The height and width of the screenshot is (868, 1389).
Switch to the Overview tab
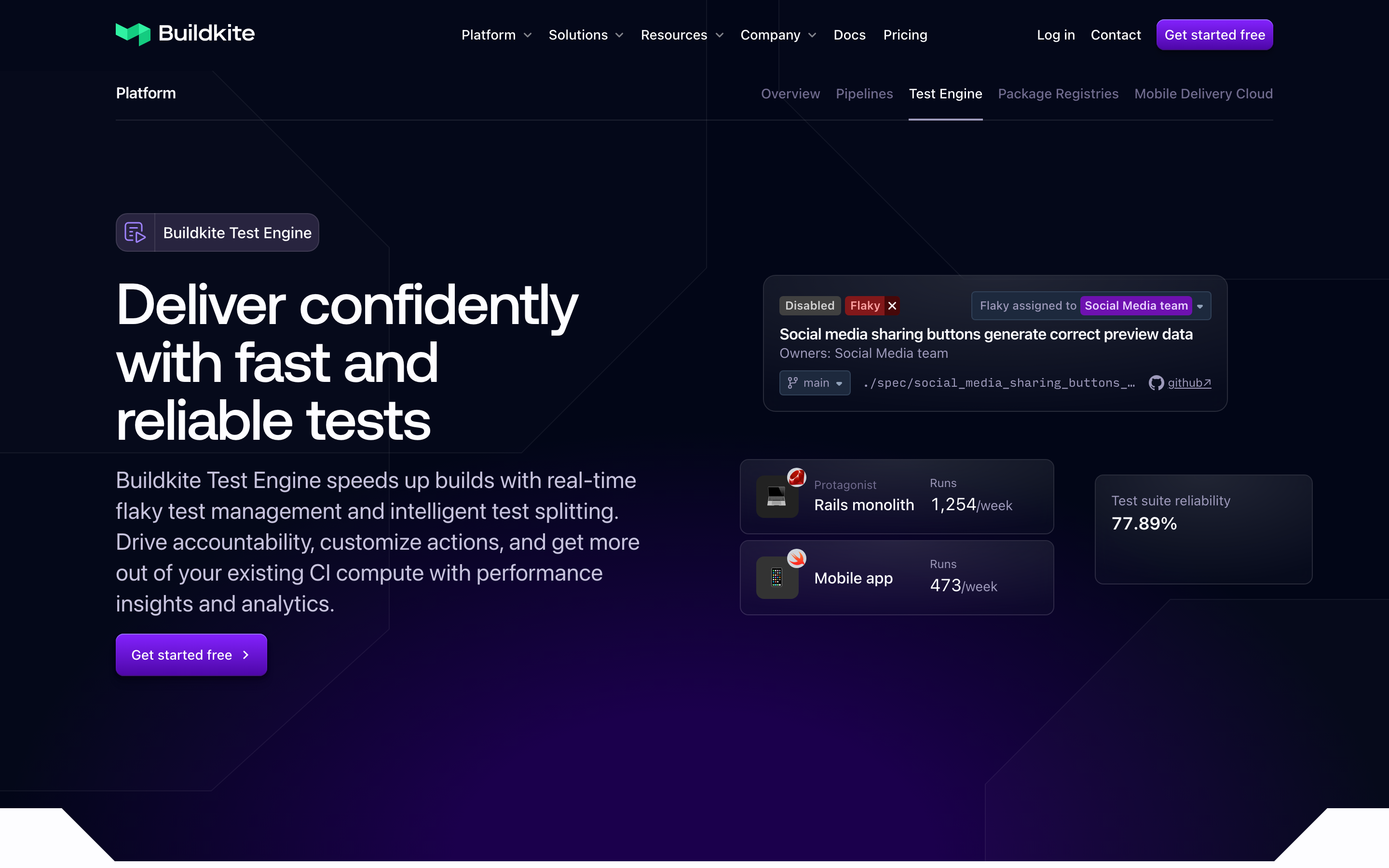point(790,94)
